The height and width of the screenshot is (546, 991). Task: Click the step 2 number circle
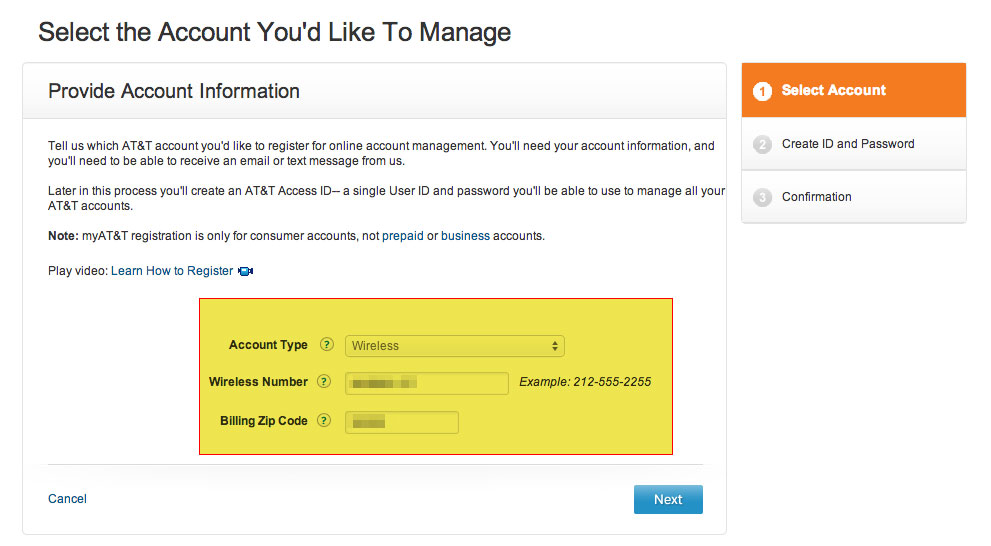[x=763, y=144]
